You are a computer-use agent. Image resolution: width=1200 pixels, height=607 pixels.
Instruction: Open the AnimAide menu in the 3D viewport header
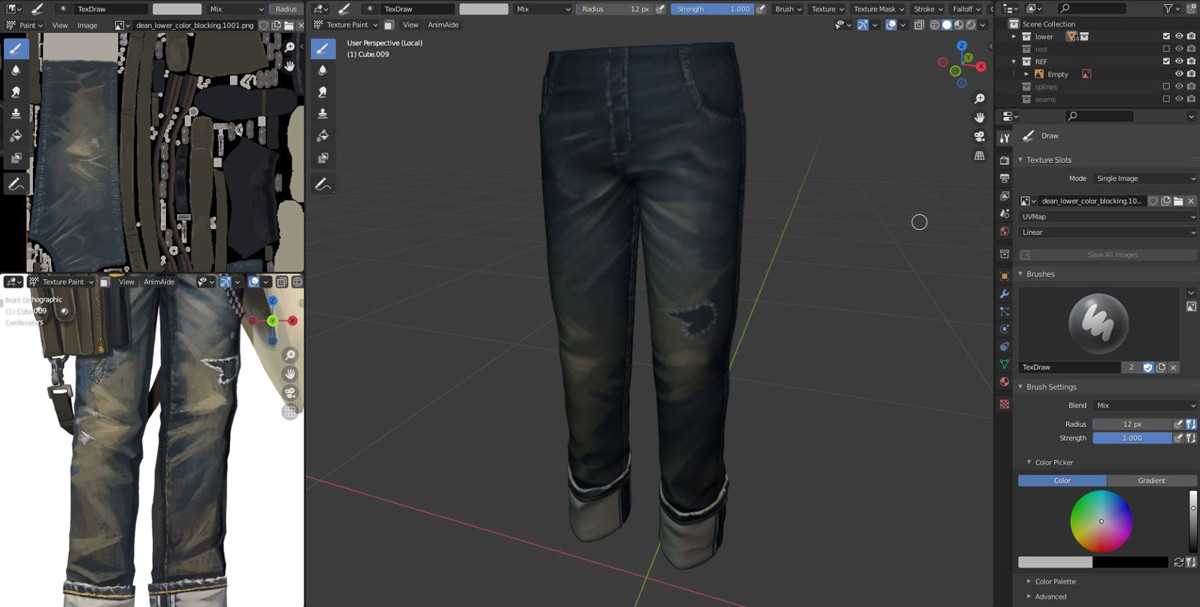[x=442, y=25]
